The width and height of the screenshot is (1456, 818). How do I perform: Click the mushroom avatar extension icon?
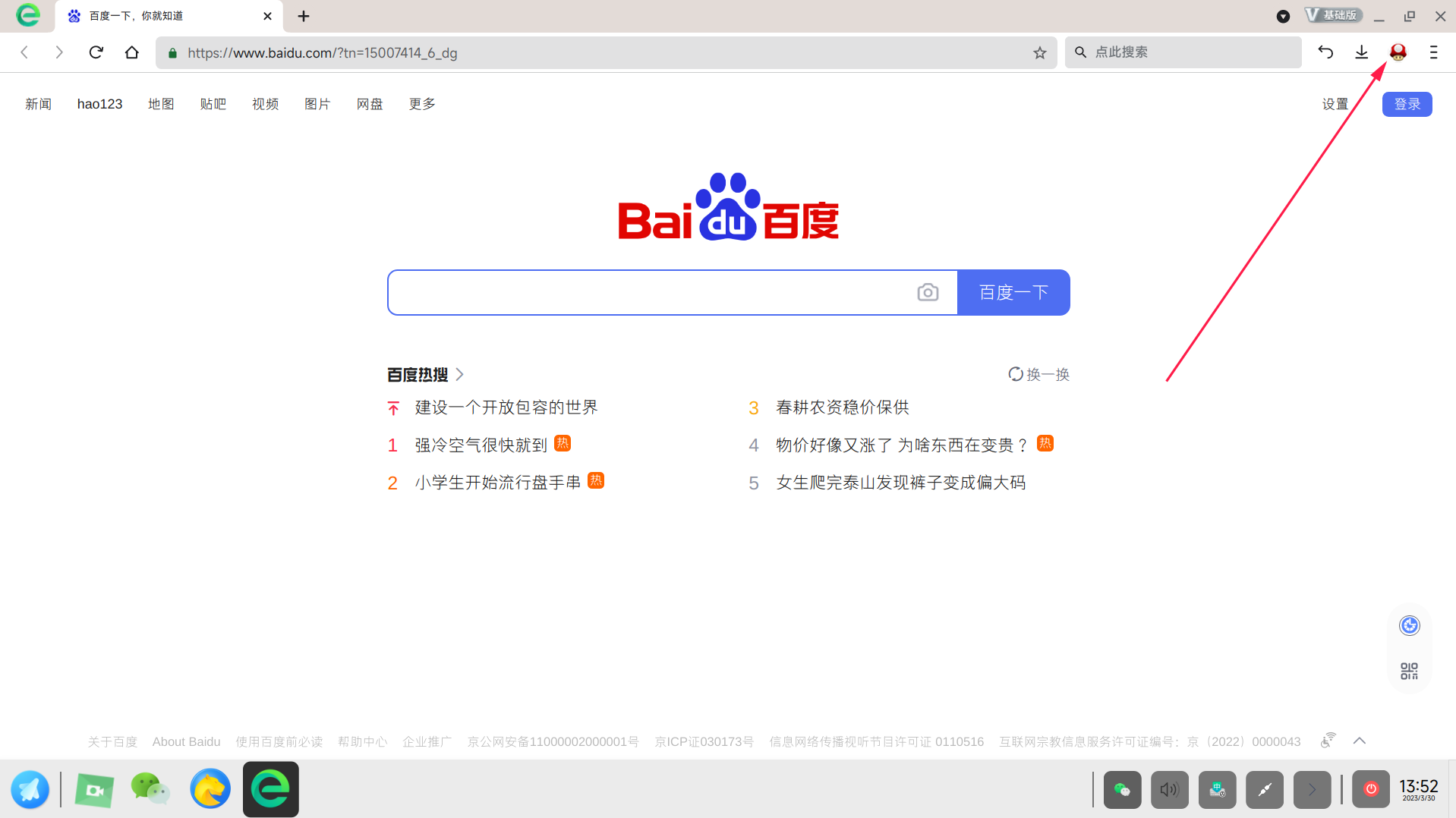[1398, 52]
